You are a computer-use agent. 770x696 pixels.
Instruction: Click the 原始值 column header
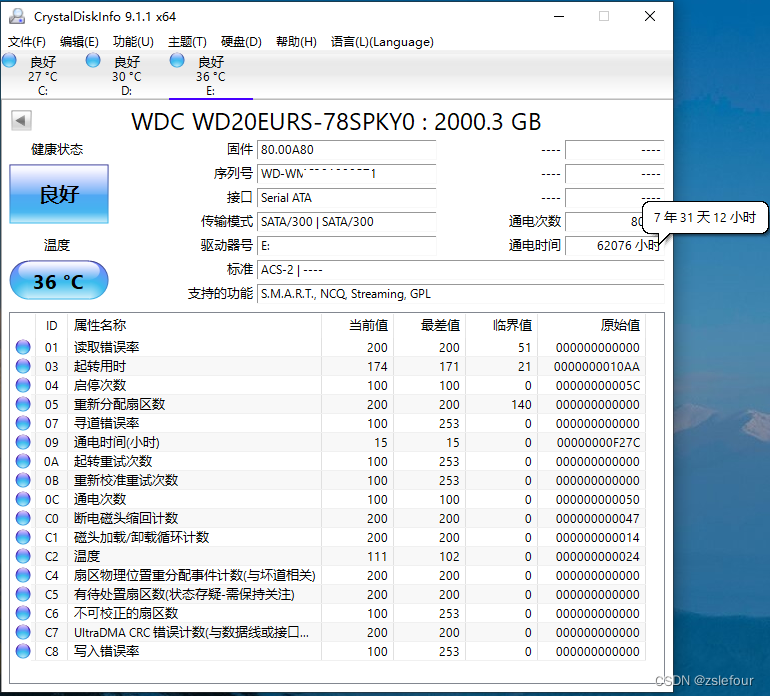(x=620, y=325)
